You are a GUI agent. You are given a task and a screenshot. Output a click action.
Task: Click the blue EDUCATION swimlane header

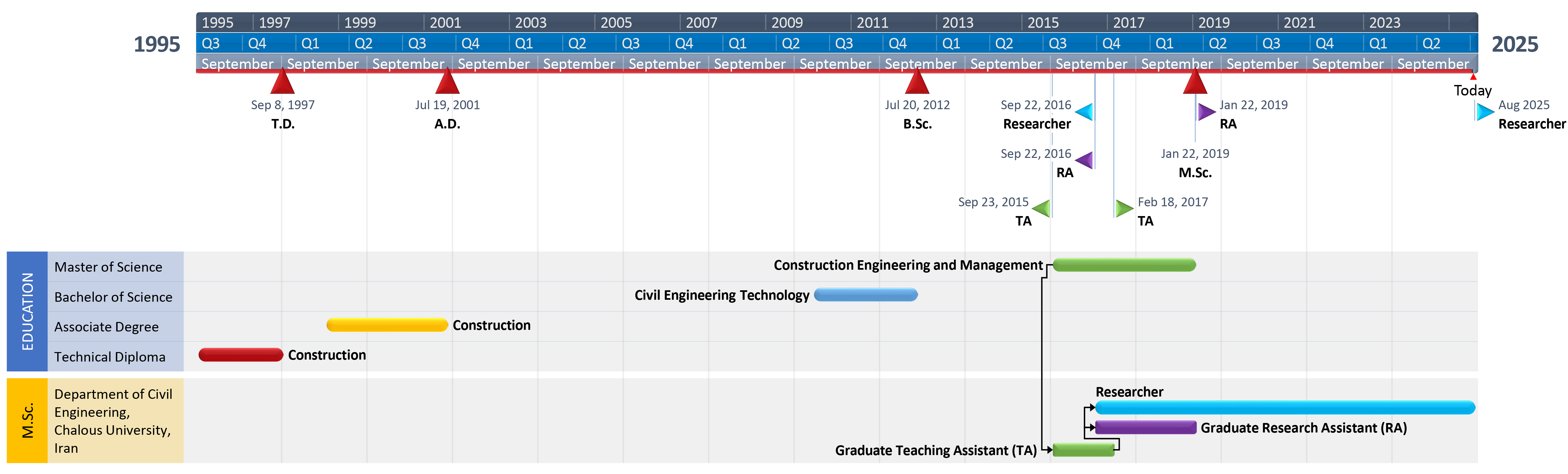click(x=27, y=311)
